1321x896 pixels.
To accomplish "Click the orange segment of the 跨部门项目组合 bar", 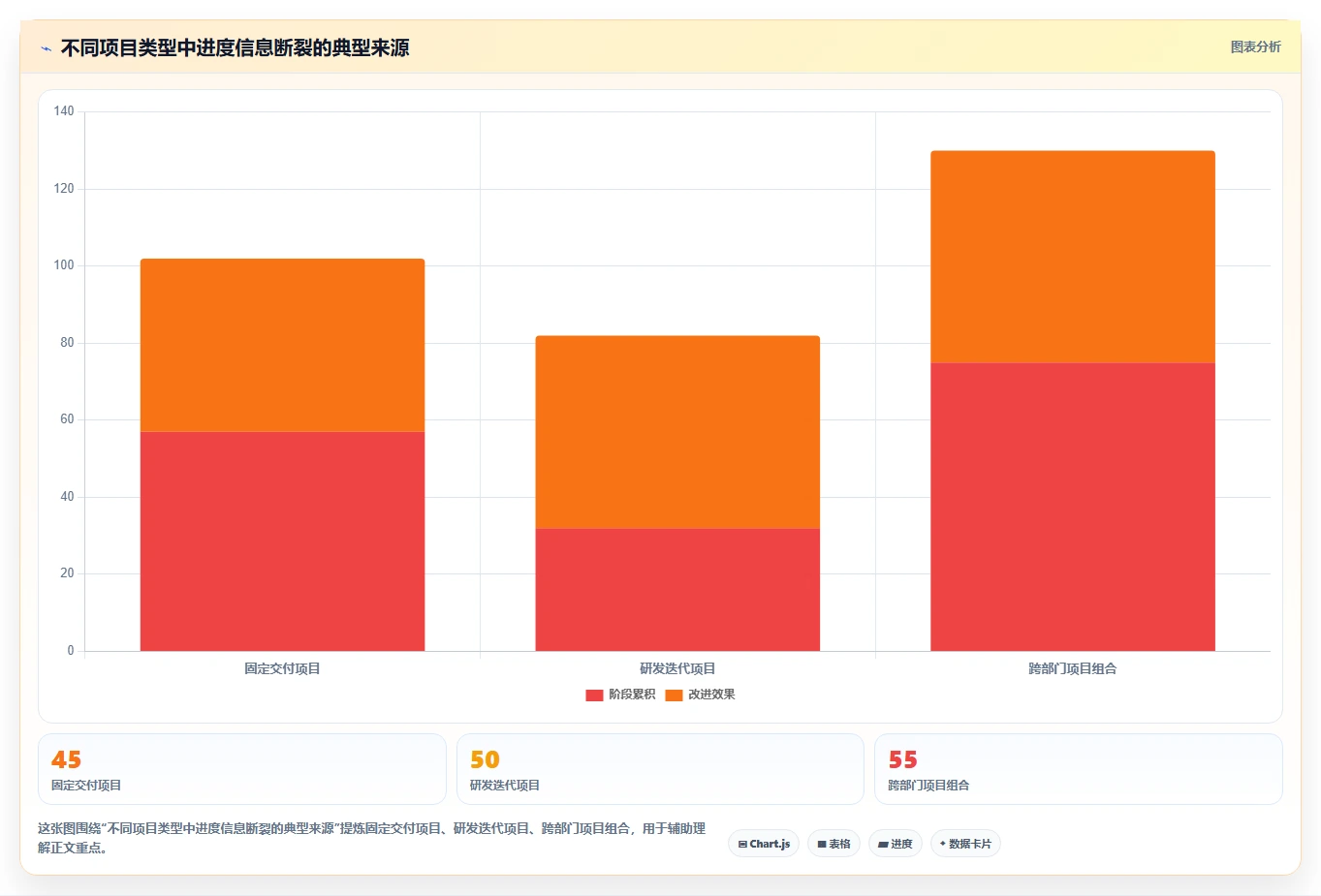I will [x=1073, y=257].
